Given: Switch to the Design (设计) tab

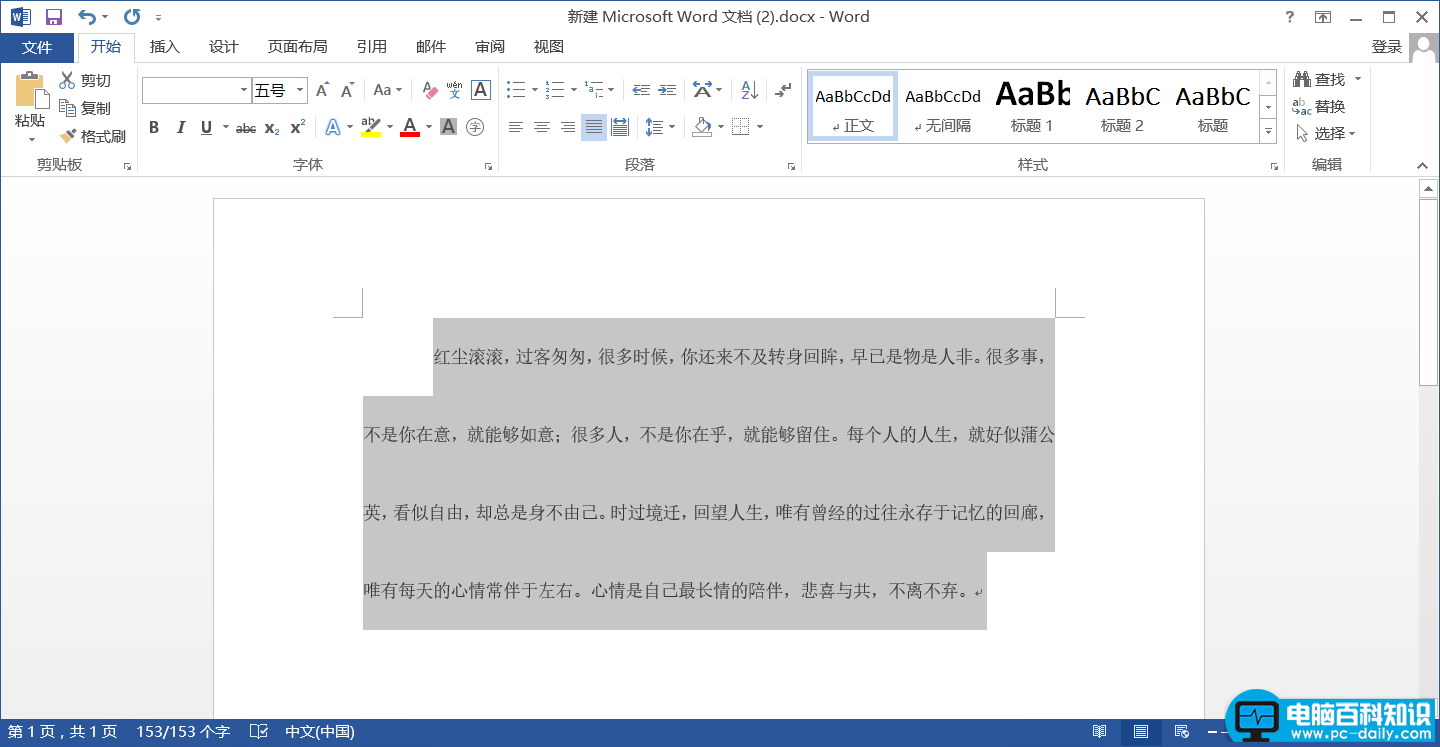Looking at the screenshot, I should [x=224, y=47].
